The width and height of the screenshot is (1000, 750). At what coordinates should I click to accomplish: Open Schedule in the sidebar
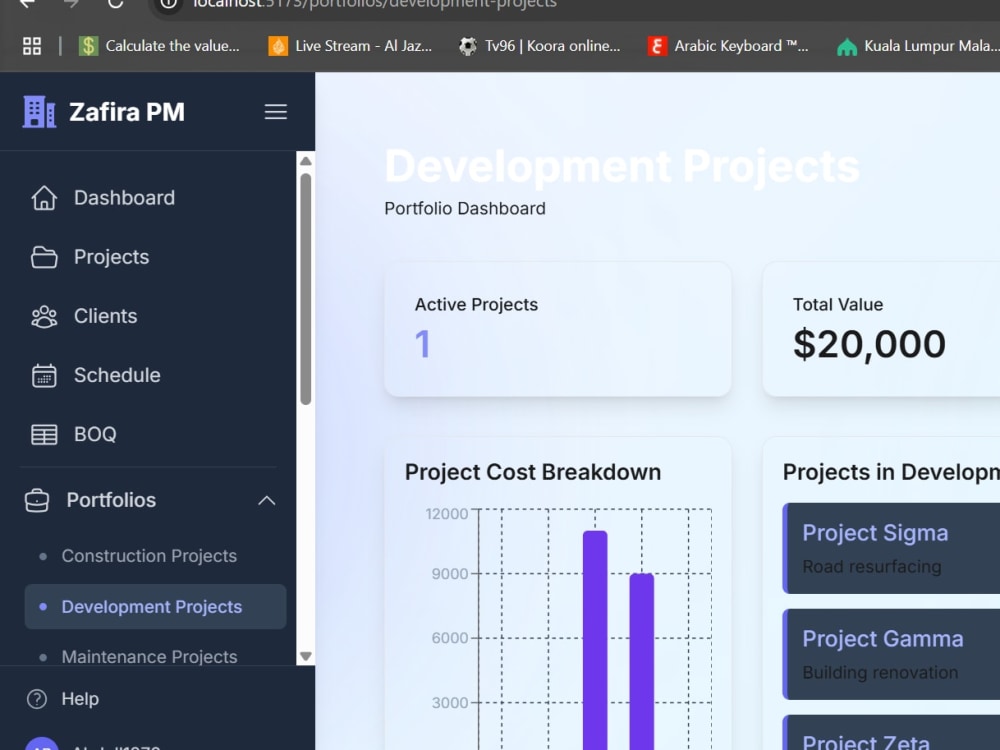pos(117,375)
